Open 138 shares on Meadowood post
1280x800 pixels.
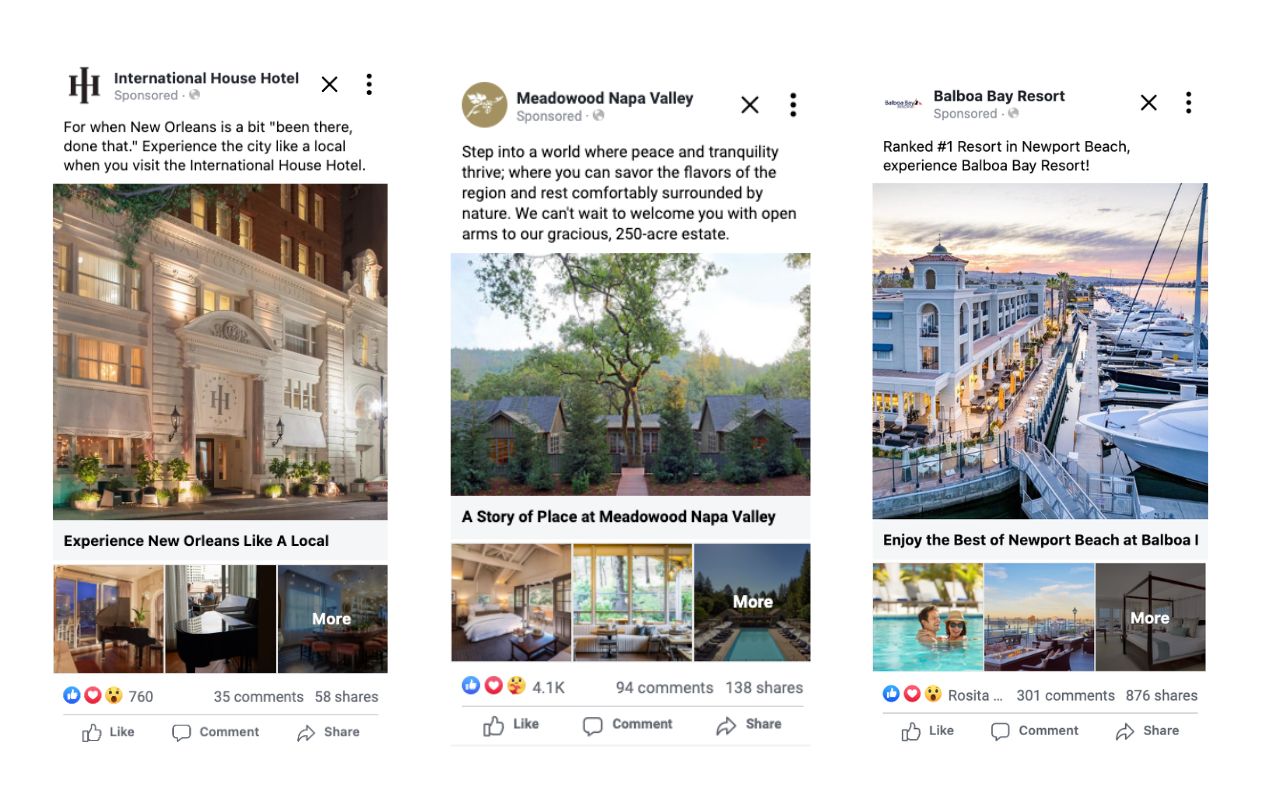(x=764, y=688)
